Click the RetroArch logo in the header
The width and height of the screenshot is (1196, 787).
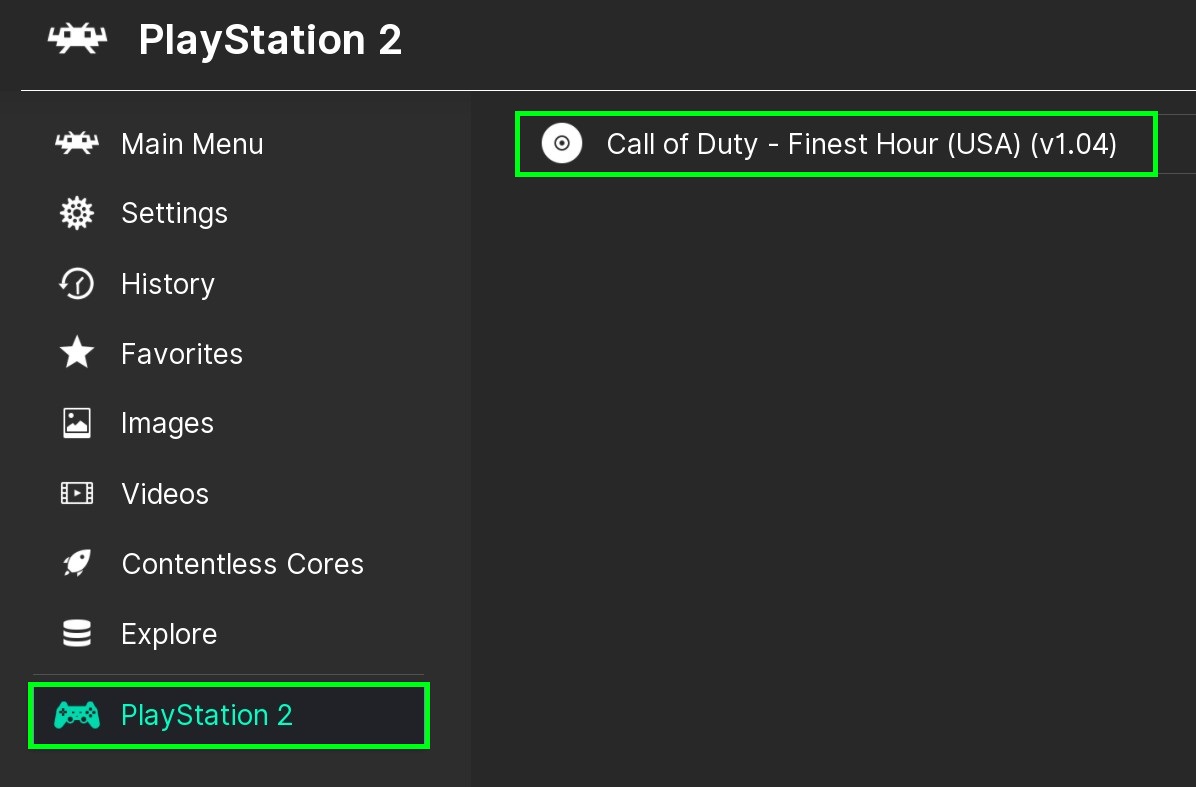coord(77,40)
